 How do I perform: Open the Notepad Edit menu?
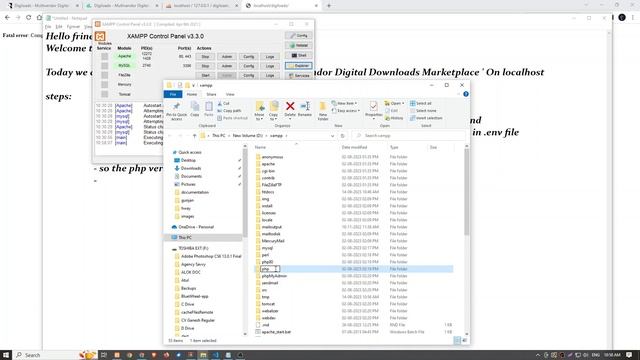click(59, 27)
